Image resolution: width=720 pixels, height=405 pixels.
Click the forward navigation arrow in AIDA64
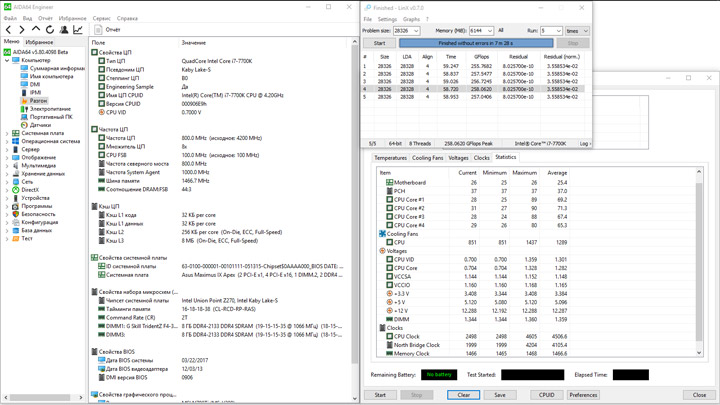click(22, 30)
